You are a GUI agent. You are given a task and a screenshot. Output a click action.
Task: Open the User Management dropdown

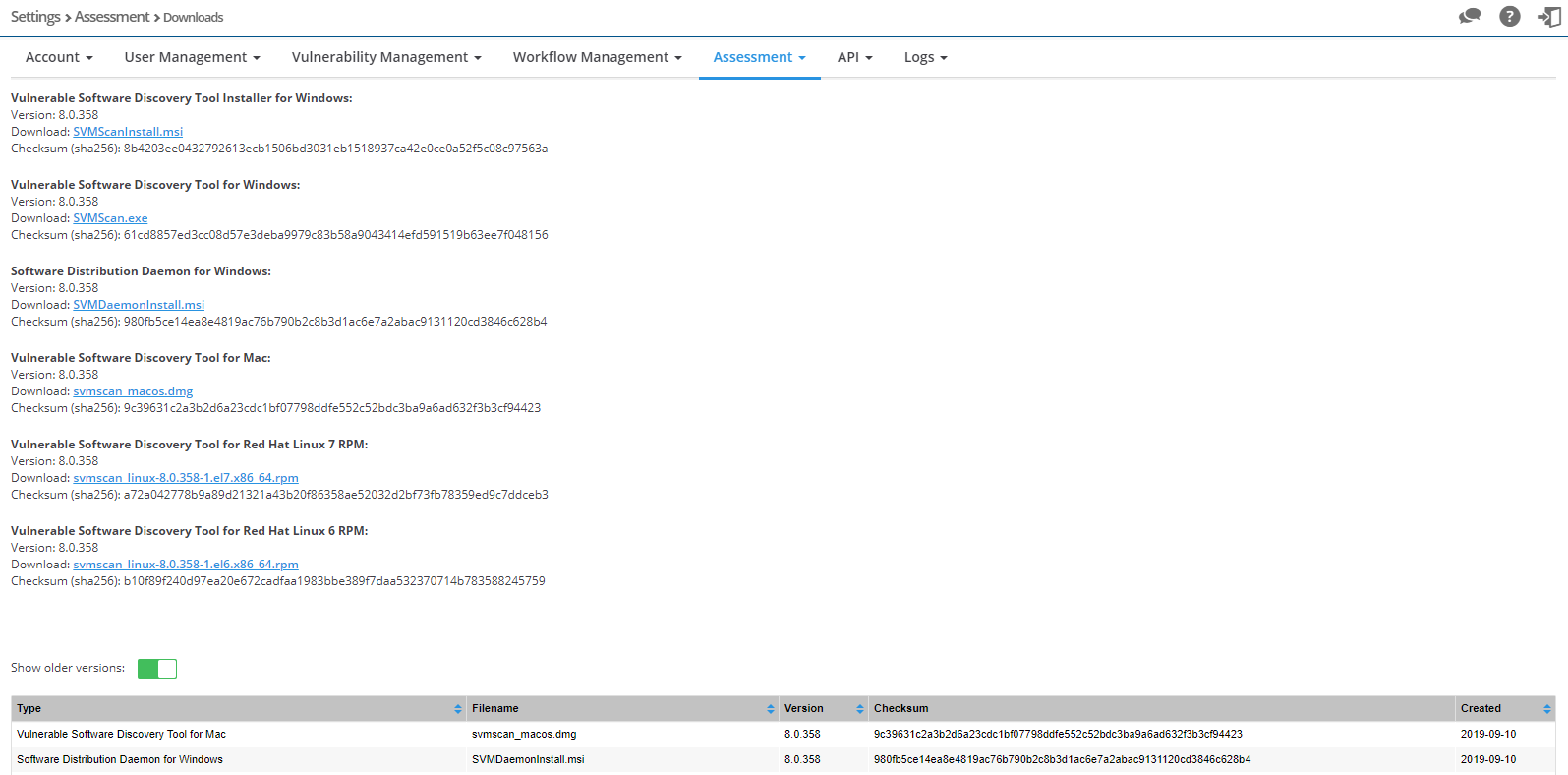click(x=192, y=57)
